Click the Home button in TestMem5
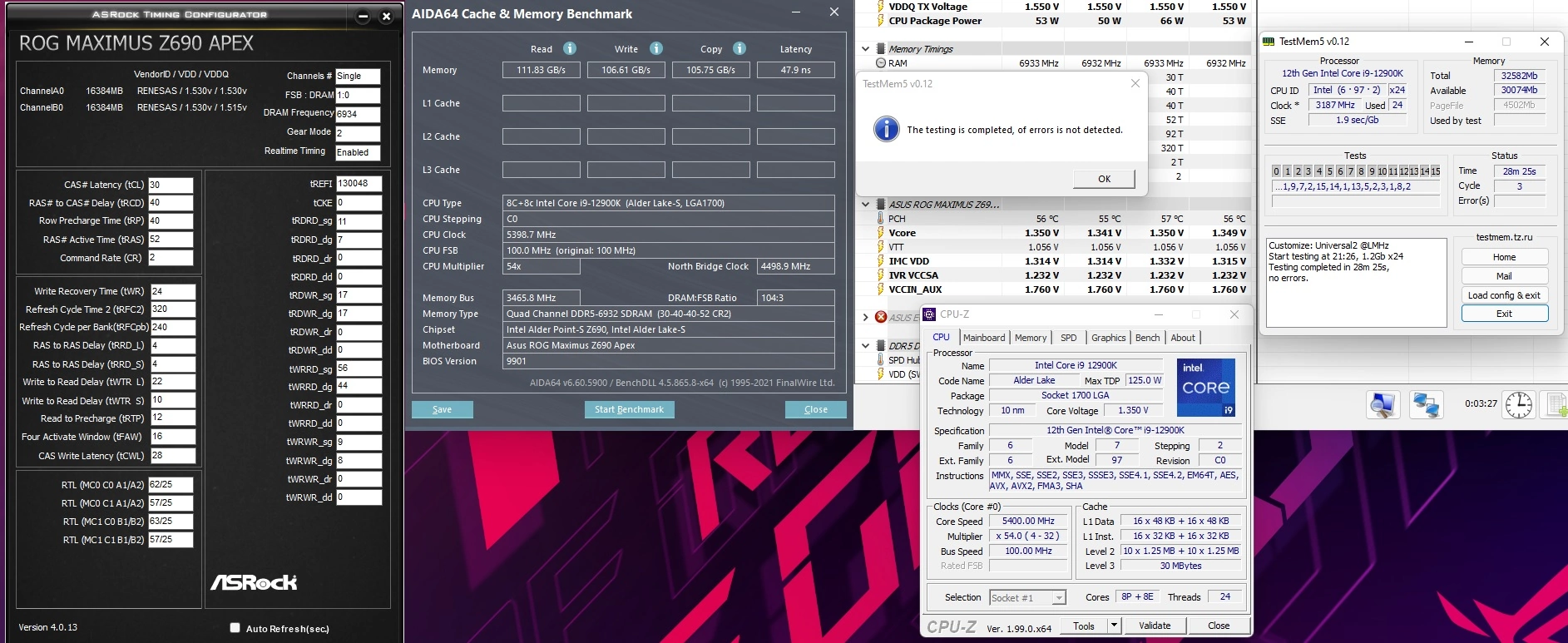The image size is (1568, 643). click(1505, 257)
